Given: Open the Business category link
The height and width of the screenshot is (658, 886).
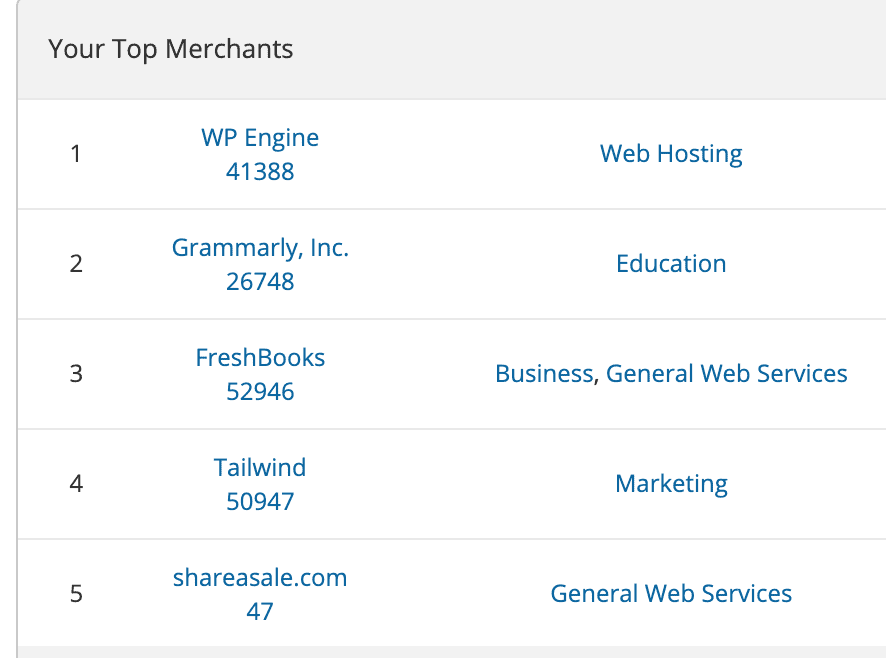Looking at the screenshot, I should click(544, 373).
